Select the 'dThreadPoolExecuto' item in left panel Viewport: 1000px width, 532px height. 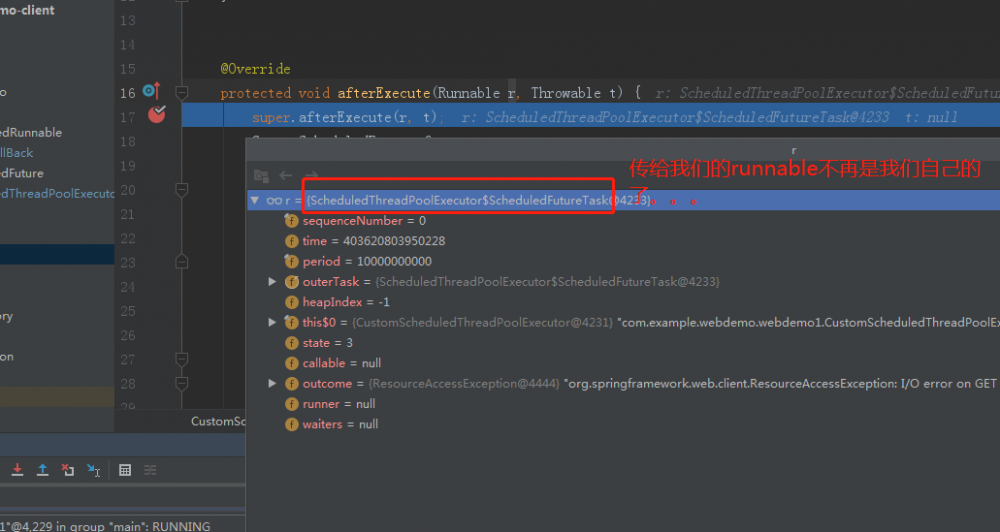click(57, 194)
